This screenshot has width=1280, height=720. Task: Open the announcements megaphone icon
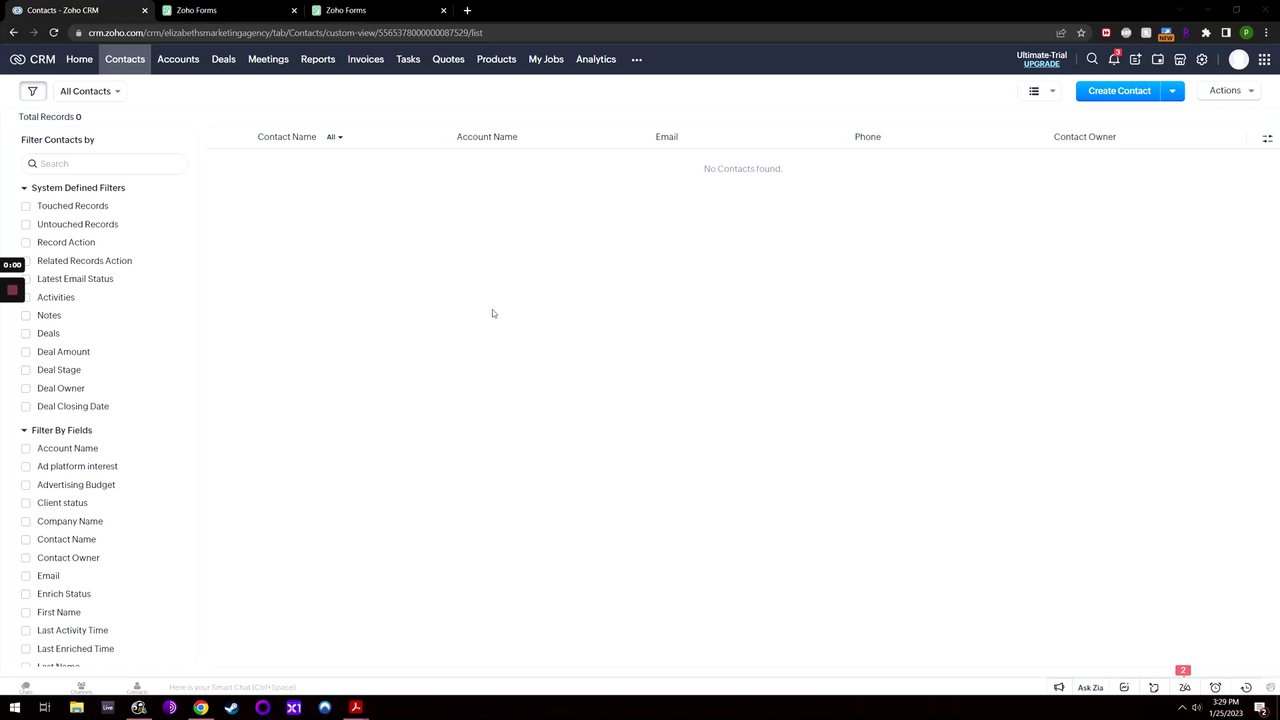[1059, 687]
